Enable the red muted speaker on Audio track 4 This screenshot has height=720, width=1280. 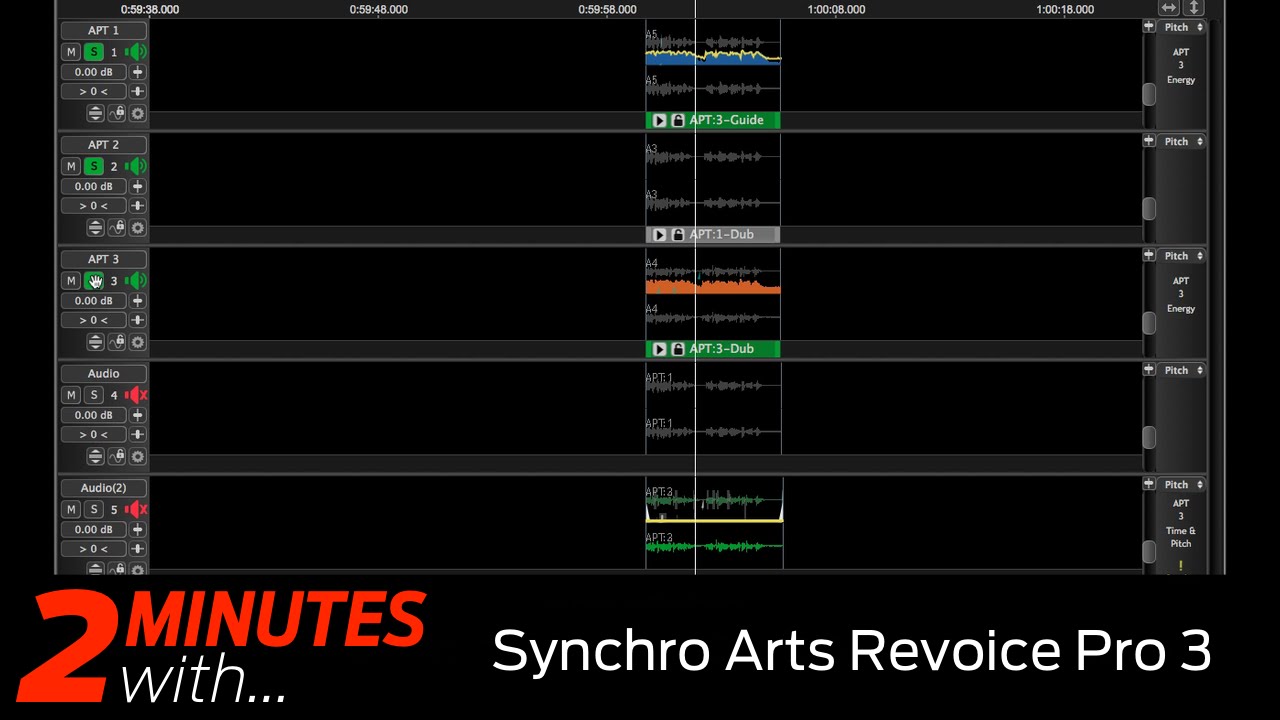coord(136,395)
